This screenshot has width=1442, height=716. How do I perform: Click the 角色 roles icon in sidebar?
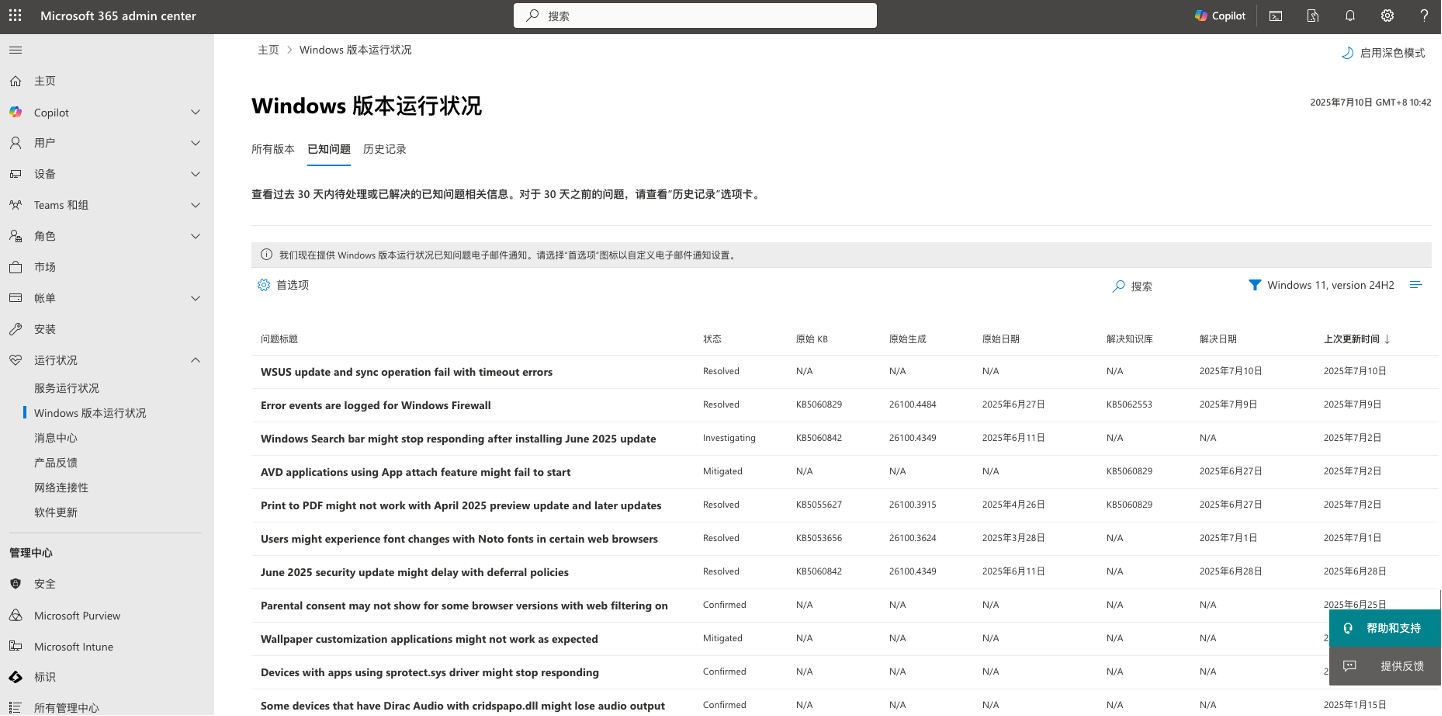point(15,236)
